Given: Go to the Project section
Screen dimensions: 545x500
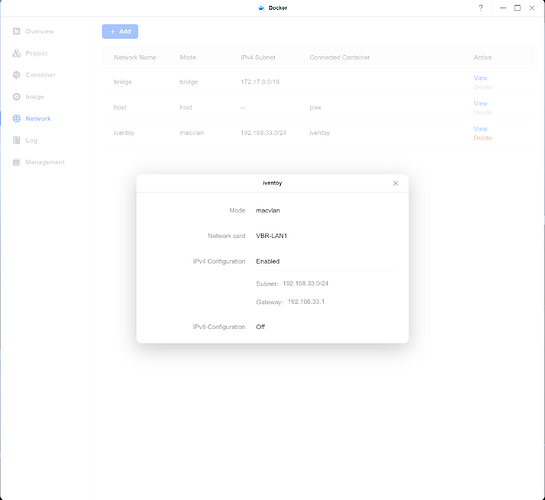Looking at the screenshot, I should [x=36, y=53].
